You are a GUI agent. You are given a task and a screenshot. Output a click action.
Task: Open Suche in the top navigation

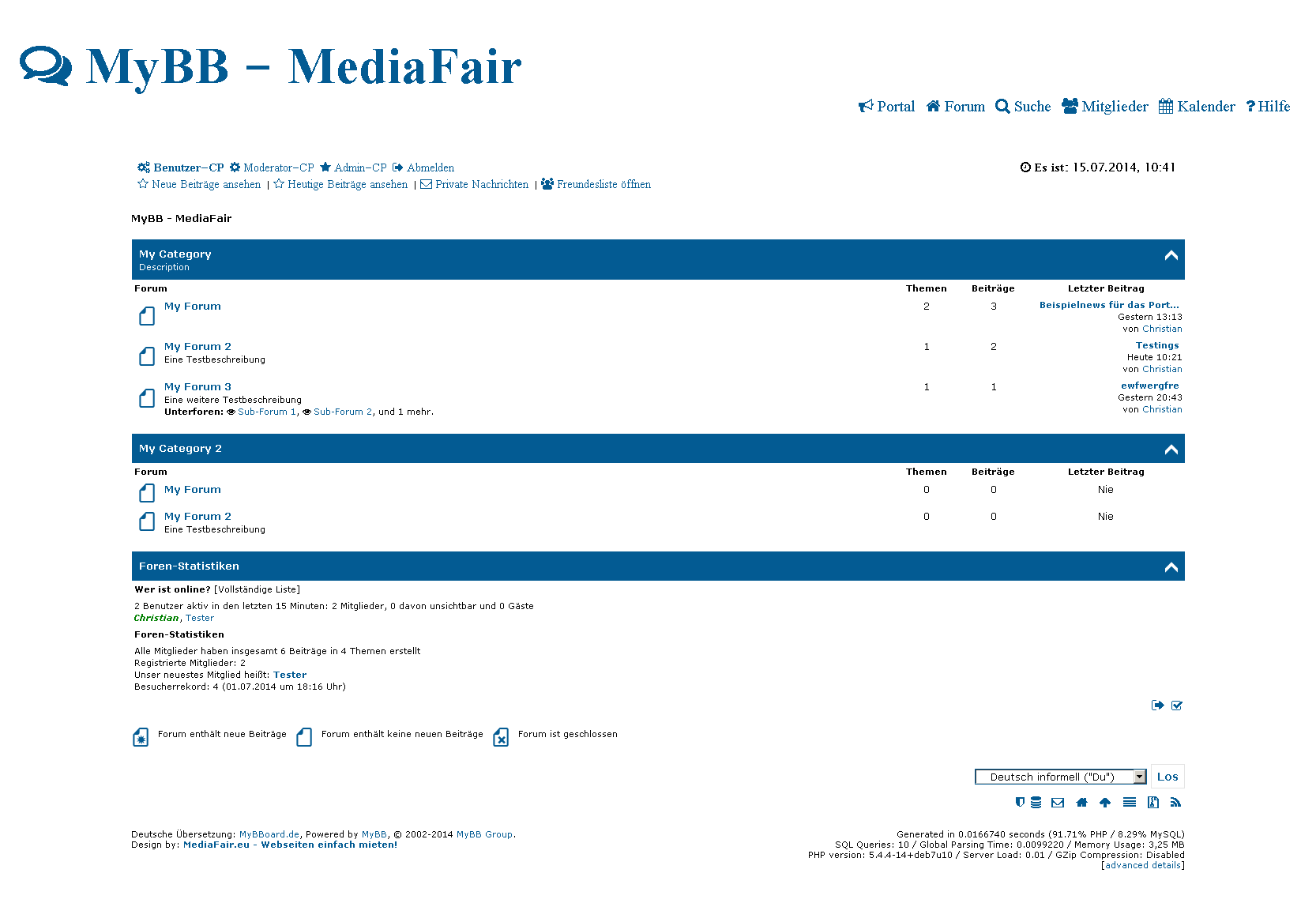click(x=1023, y=107)
